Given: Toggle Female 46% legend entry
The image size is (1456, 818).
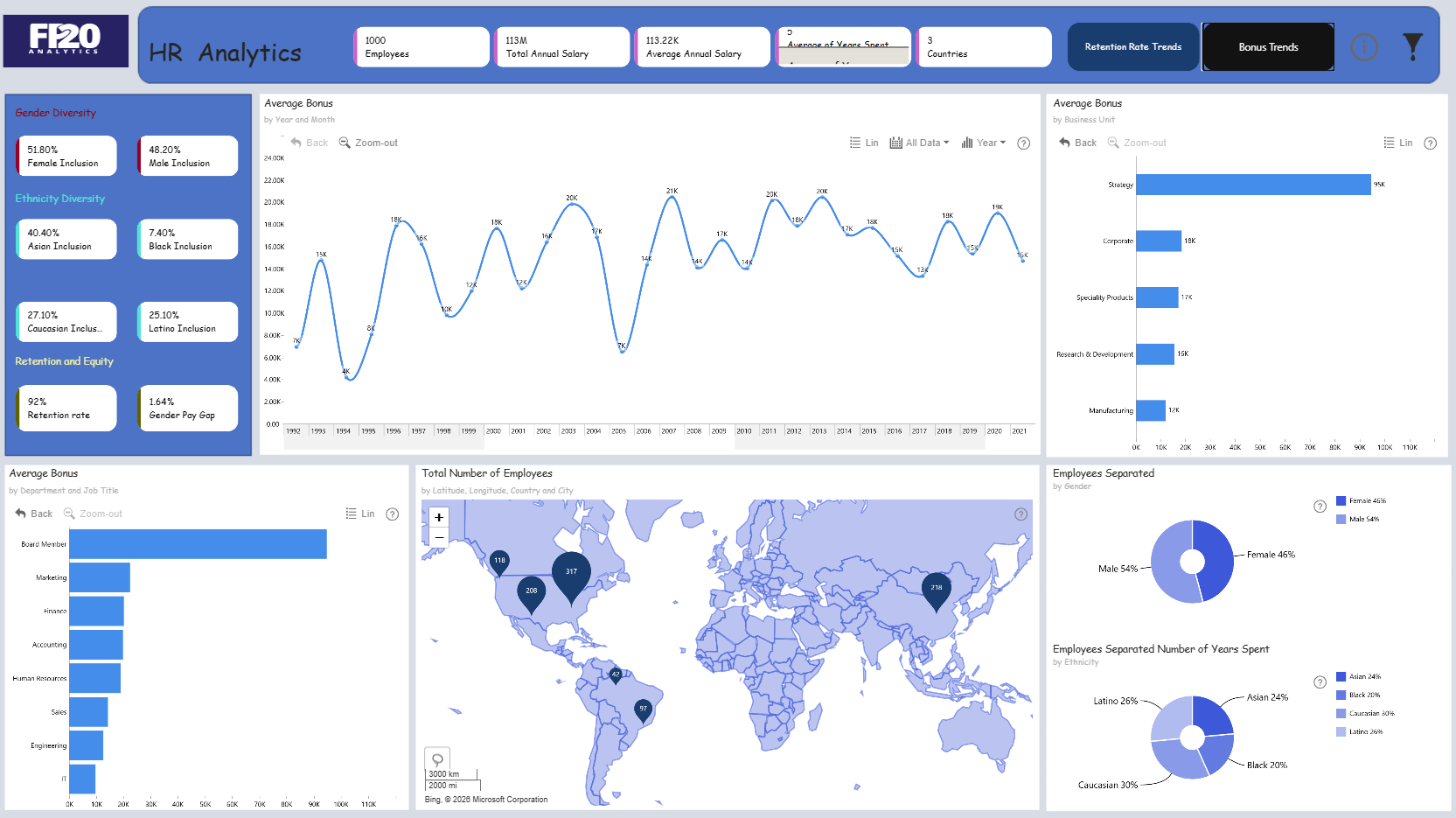Looking at the screenshot, I should [x=1361, y=500].
